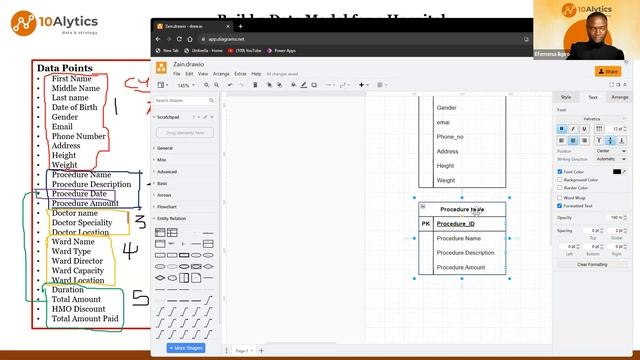
Task: Center-align text horizontally
Action: point(573,140)
